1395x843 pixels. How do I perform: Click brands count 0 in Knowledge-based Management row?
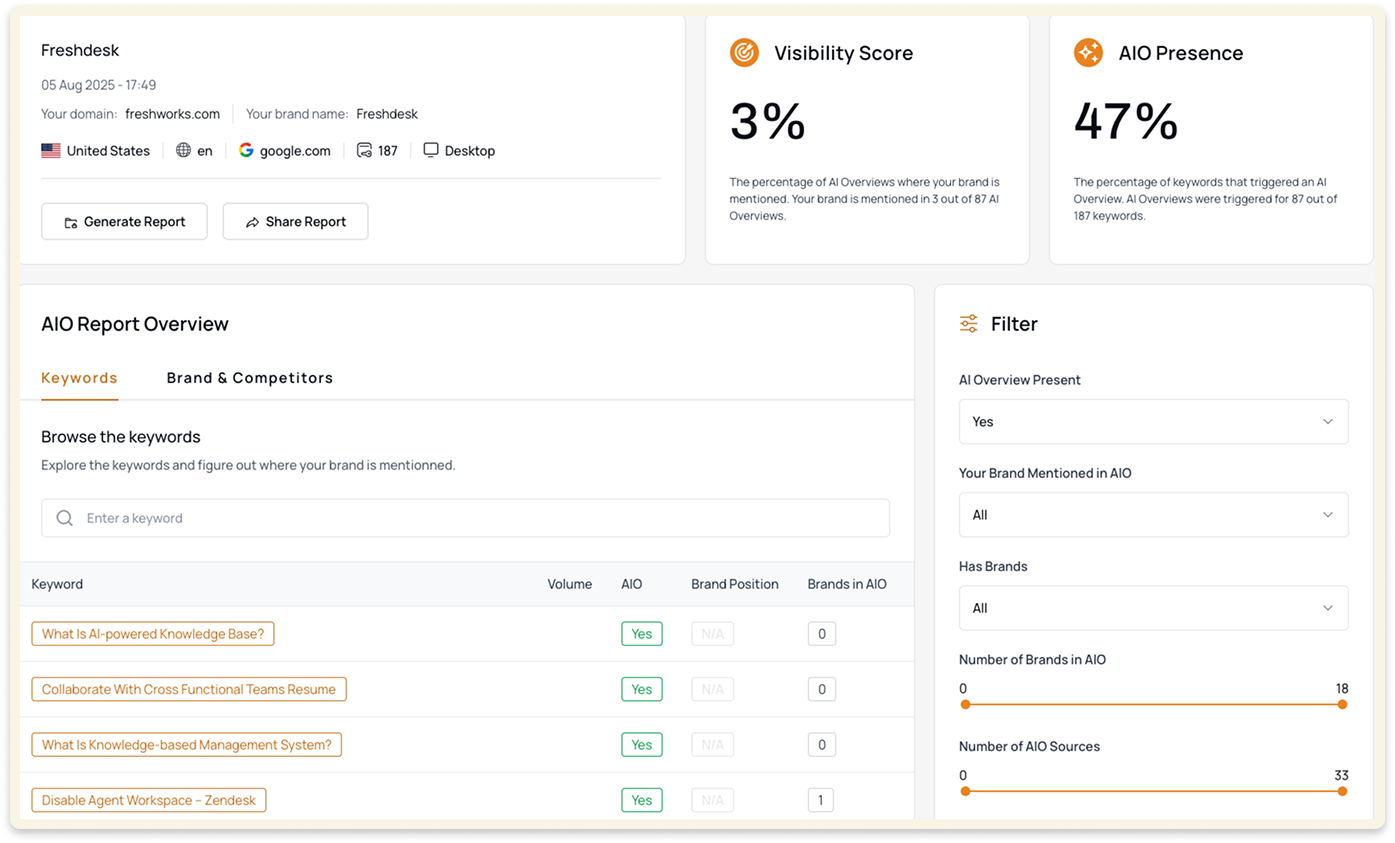pyautogui.click(x=822, y=745)
